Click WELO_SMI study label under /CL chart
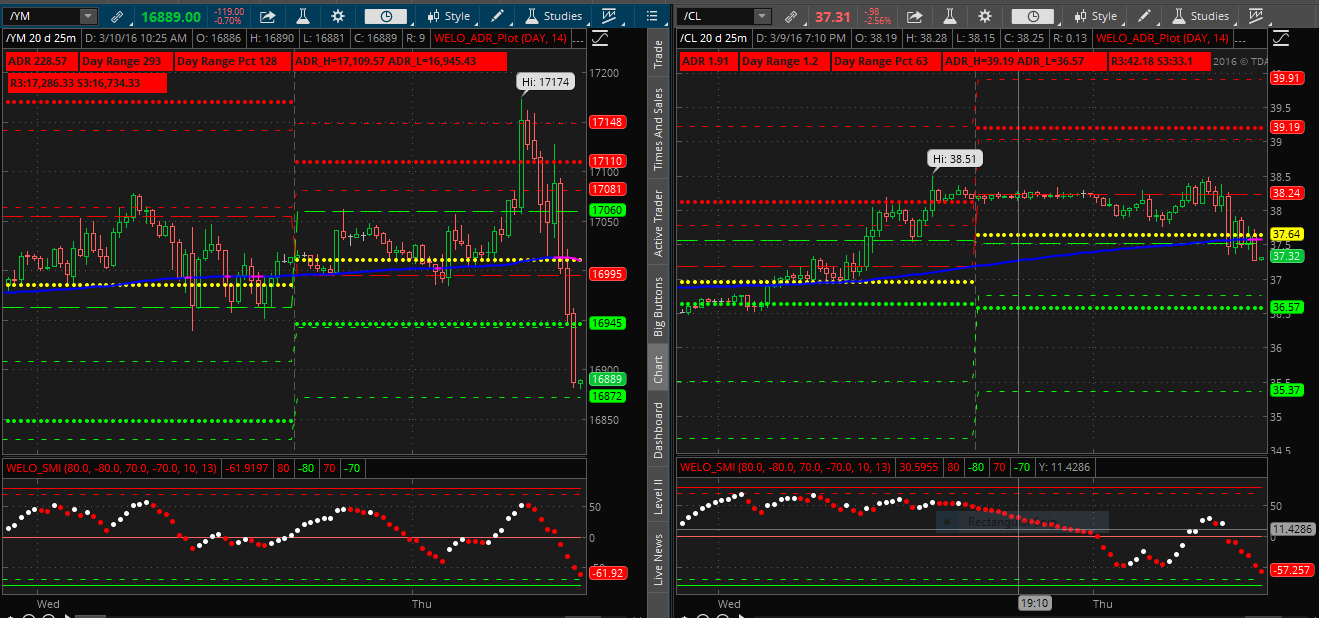 tap(785, 467)
